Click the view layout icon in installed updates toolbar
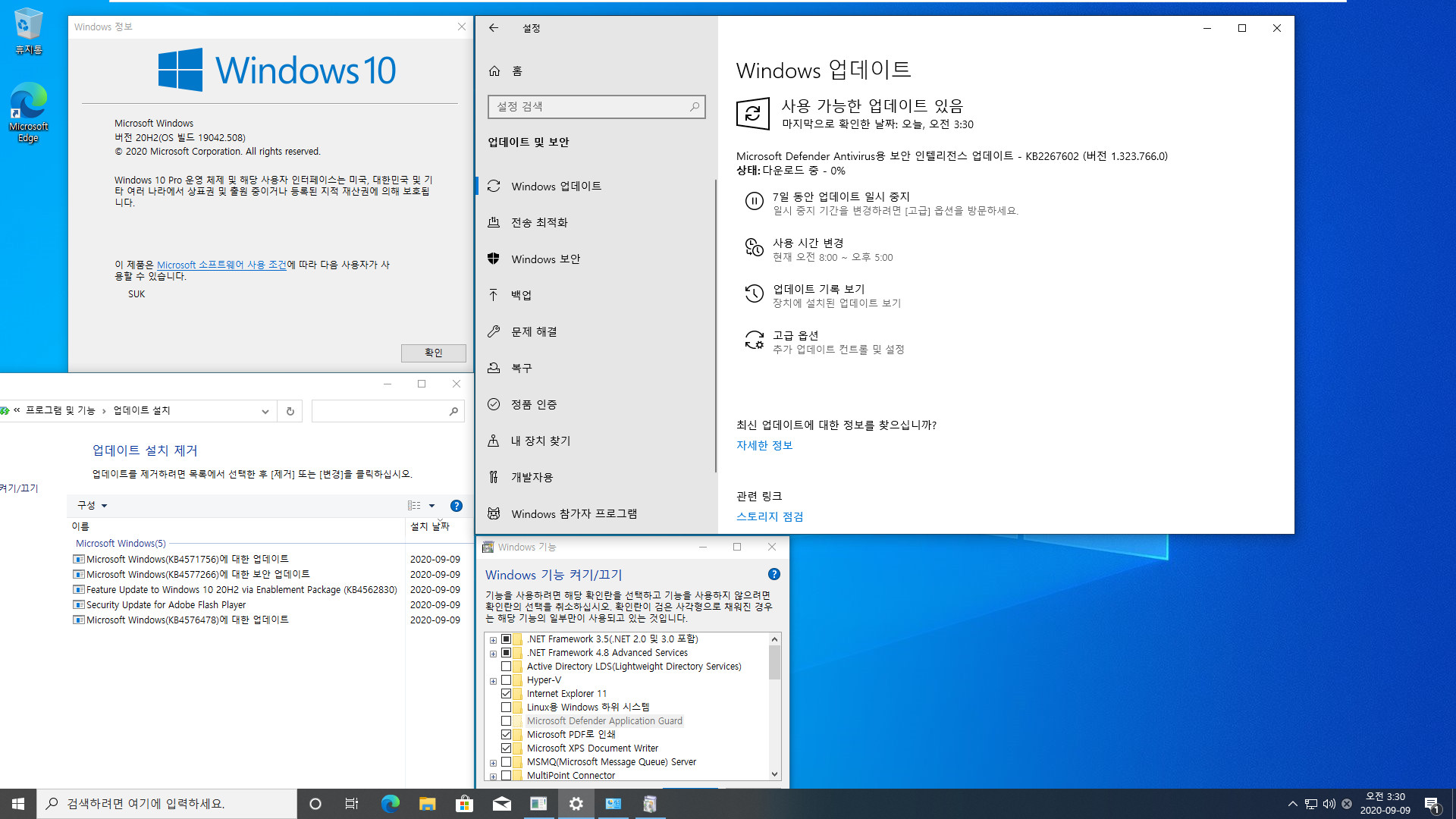The width and height of the screenshot is (1456, 819). tap(414, 506)
